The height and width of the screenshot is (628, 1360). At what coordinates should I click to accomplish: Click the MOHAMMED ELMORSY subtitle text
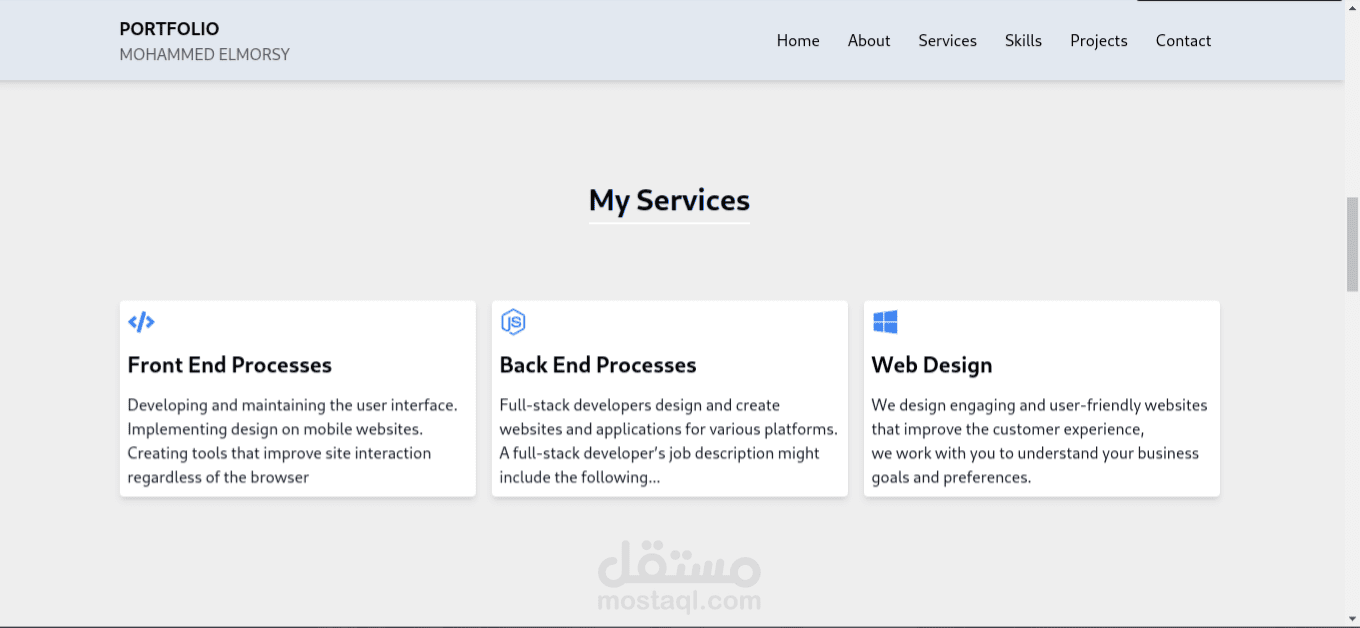204,54
